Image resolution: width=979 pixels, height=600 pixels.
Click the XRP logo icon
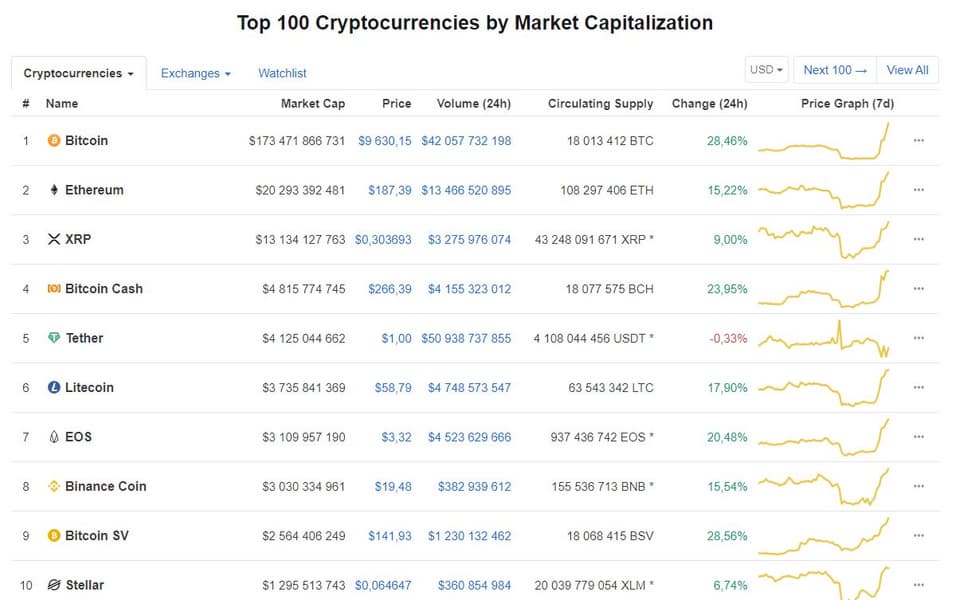54,240
